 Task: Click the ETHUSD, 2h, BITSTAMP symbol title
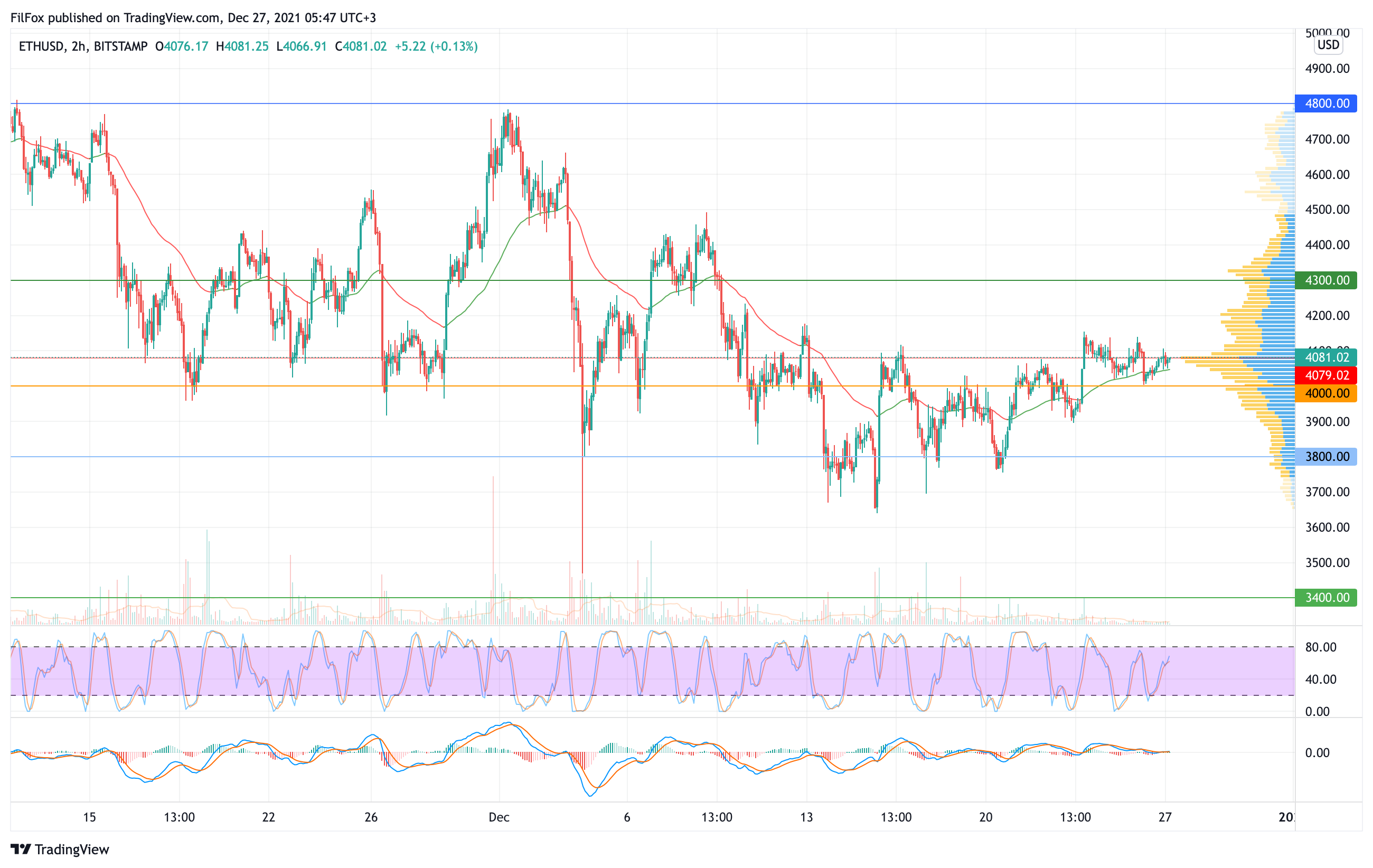(x=83, y=47)
